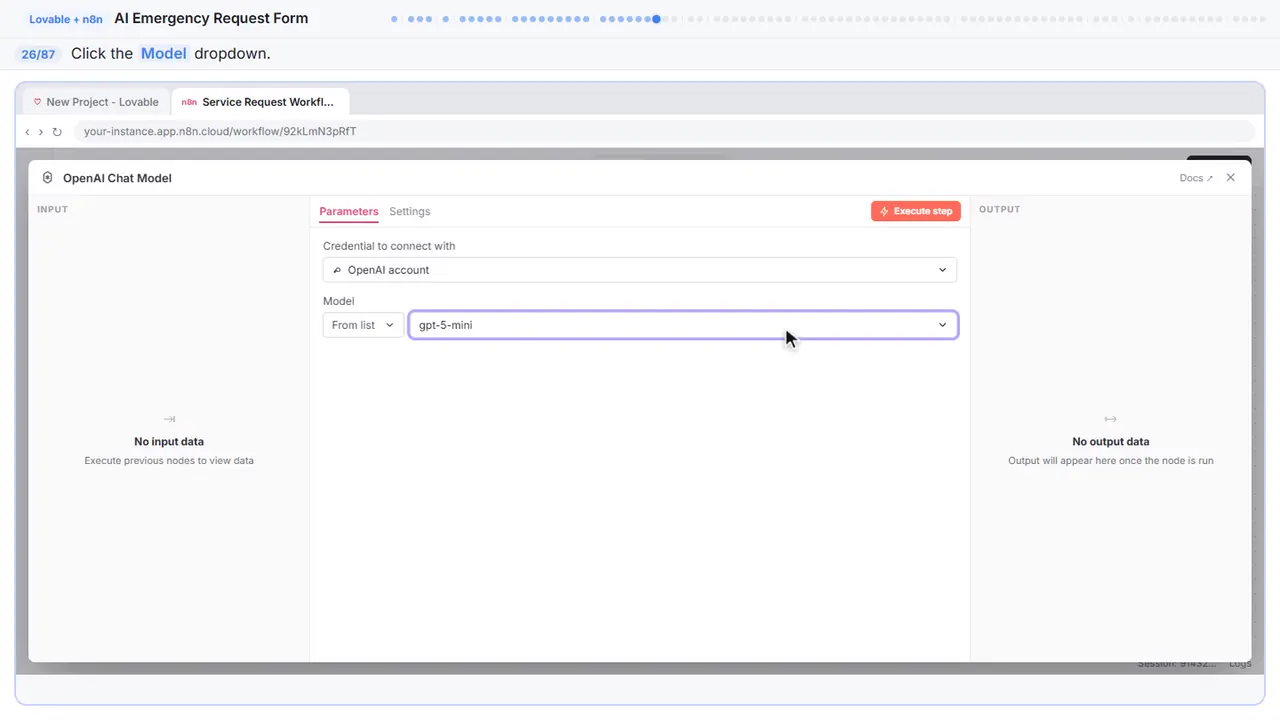Screen dimensions: 1280x720
Task: Close the OpenAI Chat Model panel
Action: click(x=1231, y=177)
